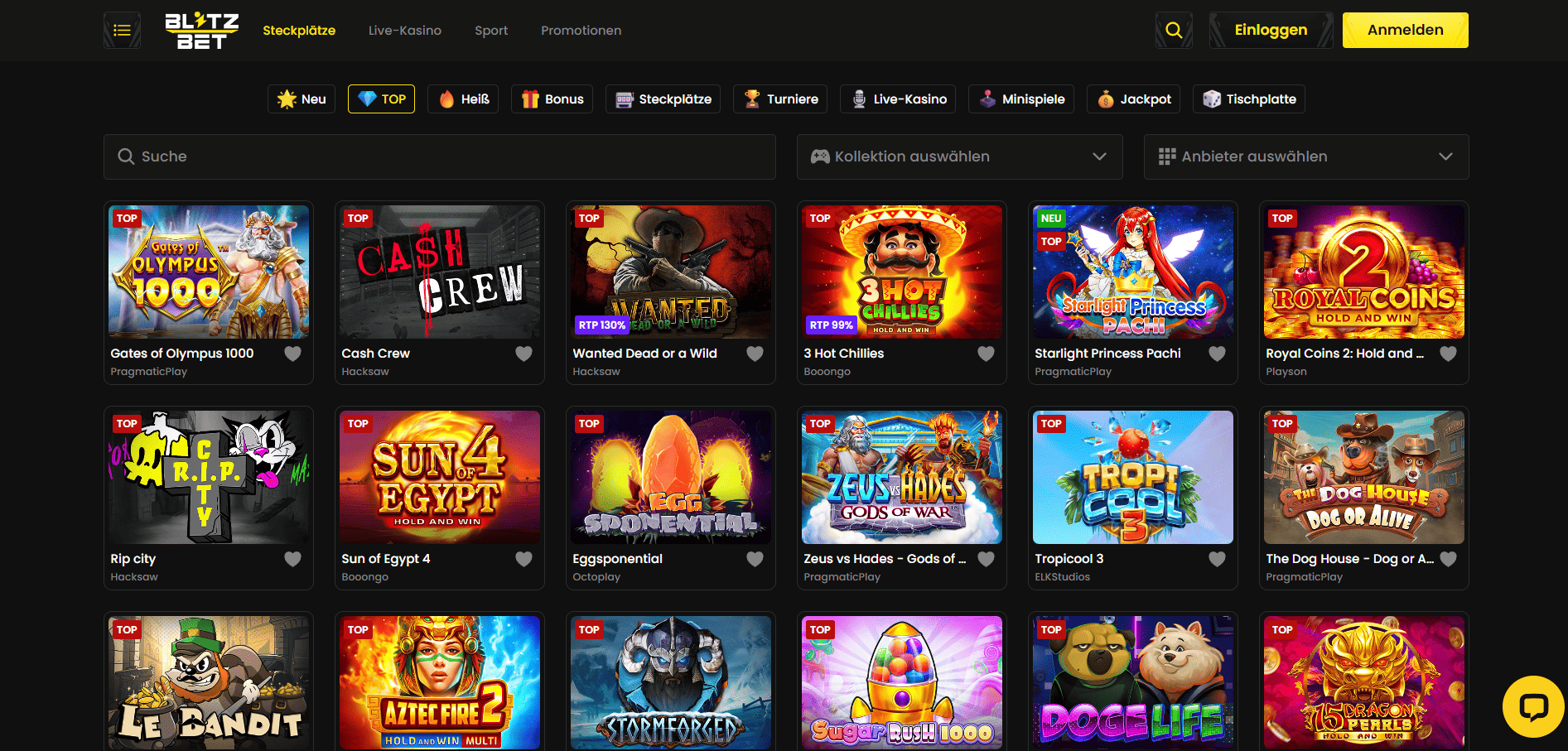
Task: Open the Sport section
Action: pos(491,31)
